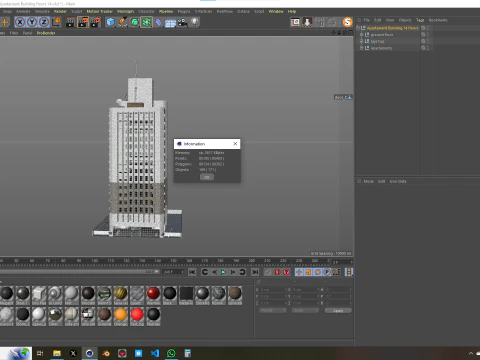
Task: Expand the ground floor object
Action: click(362, 35)
